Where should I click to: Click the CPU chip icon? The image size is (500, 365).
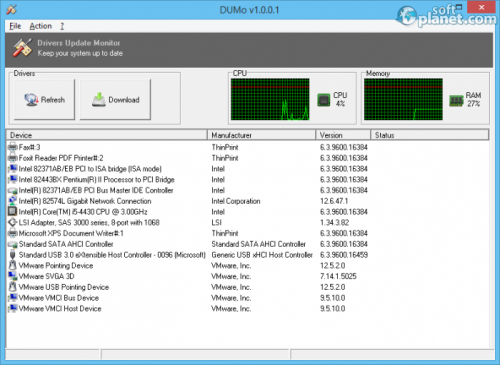pos(324,100)
